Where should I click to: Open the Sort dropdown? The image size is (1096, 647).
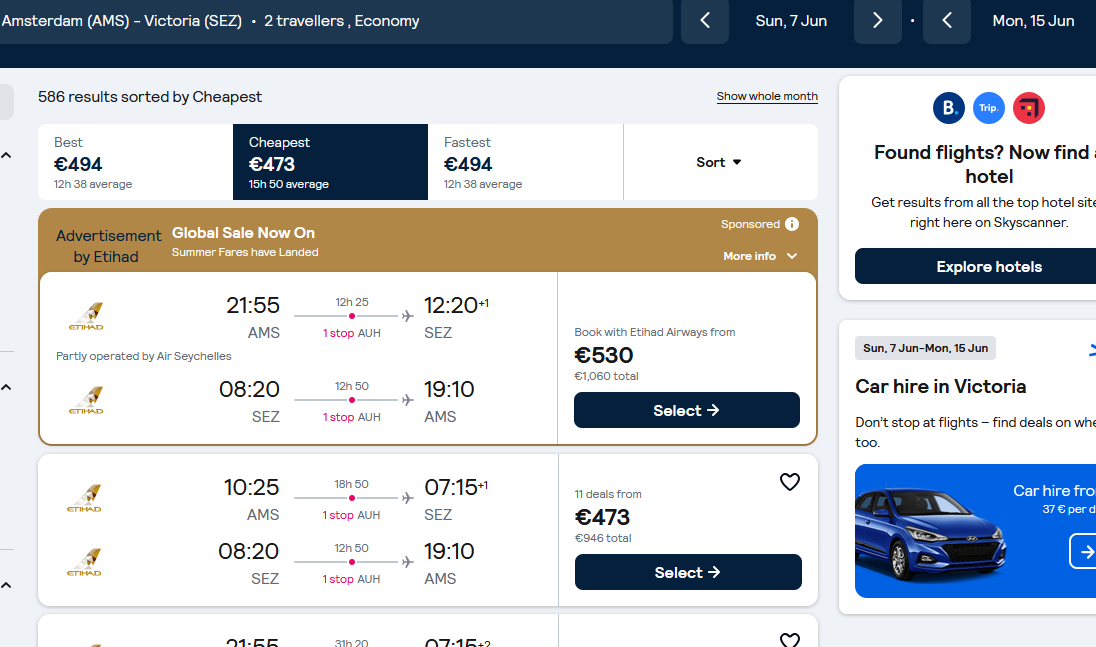tap(719, 162)
